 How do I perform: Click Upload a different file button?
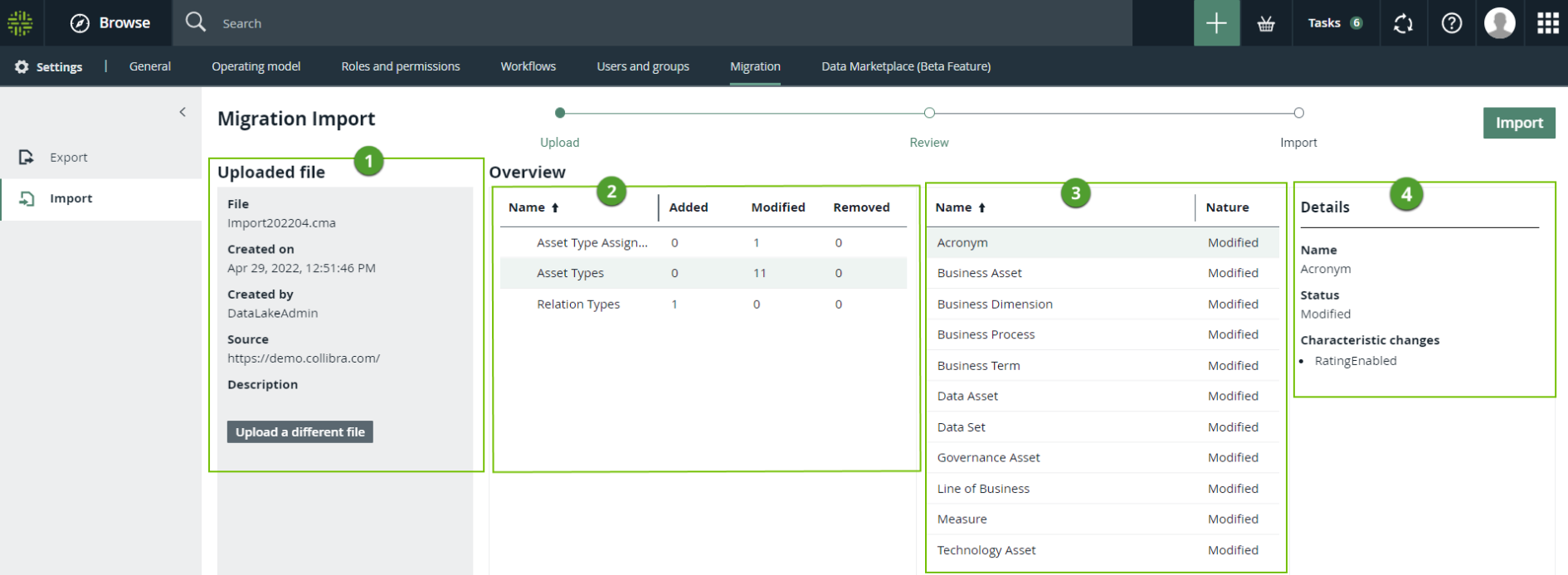(299, 432)
